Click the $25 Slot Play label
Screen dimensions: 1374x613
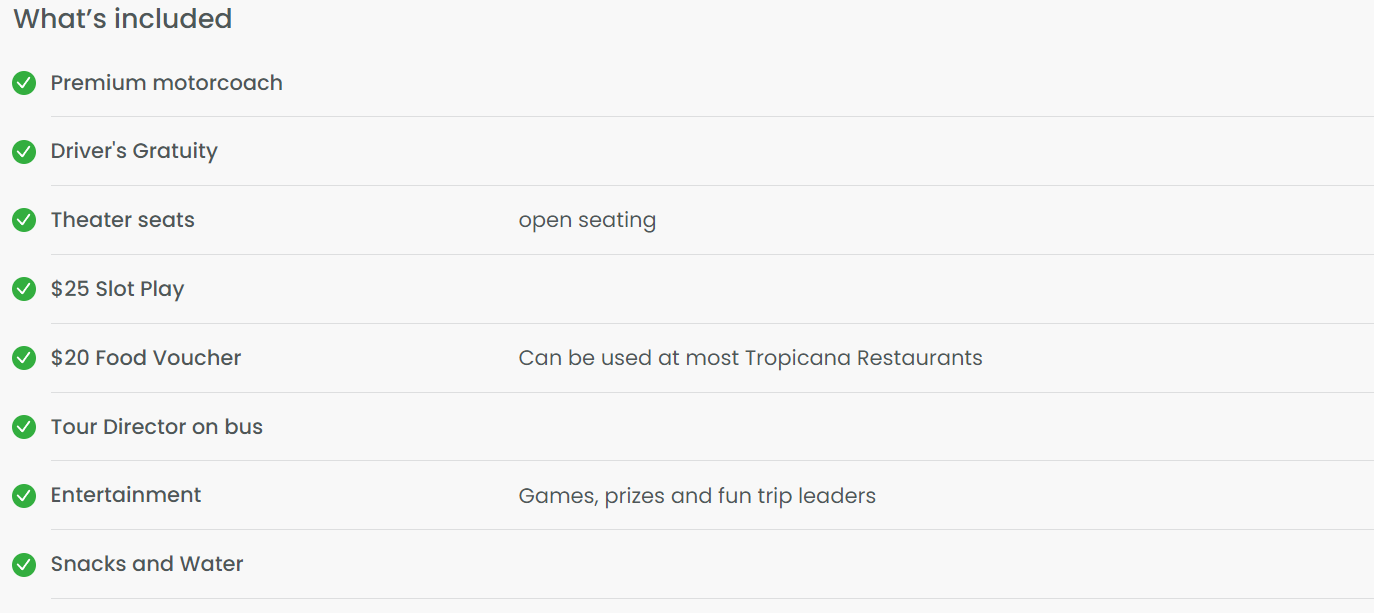(118, 289)
